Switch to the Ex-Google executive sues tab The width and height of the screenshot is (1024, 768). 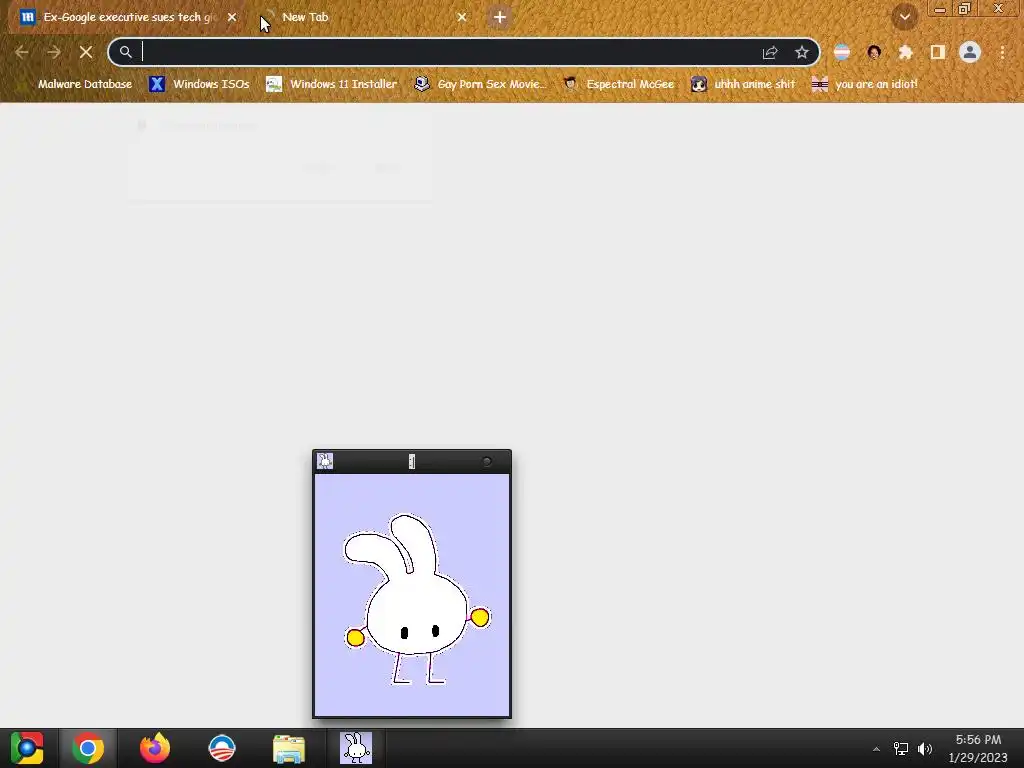pyautogui.click(x=127, y=17)
